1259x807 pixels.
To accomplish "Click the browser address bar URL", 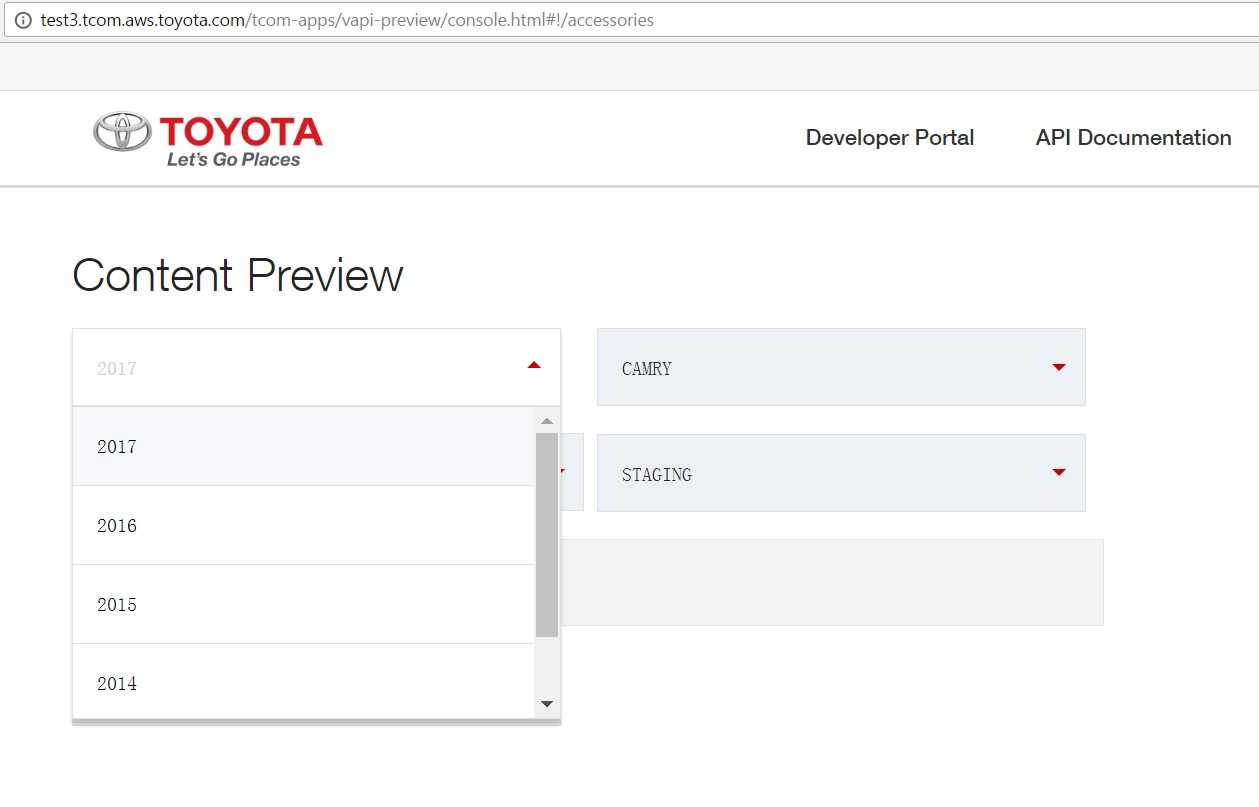I will [x=347, y=20].
